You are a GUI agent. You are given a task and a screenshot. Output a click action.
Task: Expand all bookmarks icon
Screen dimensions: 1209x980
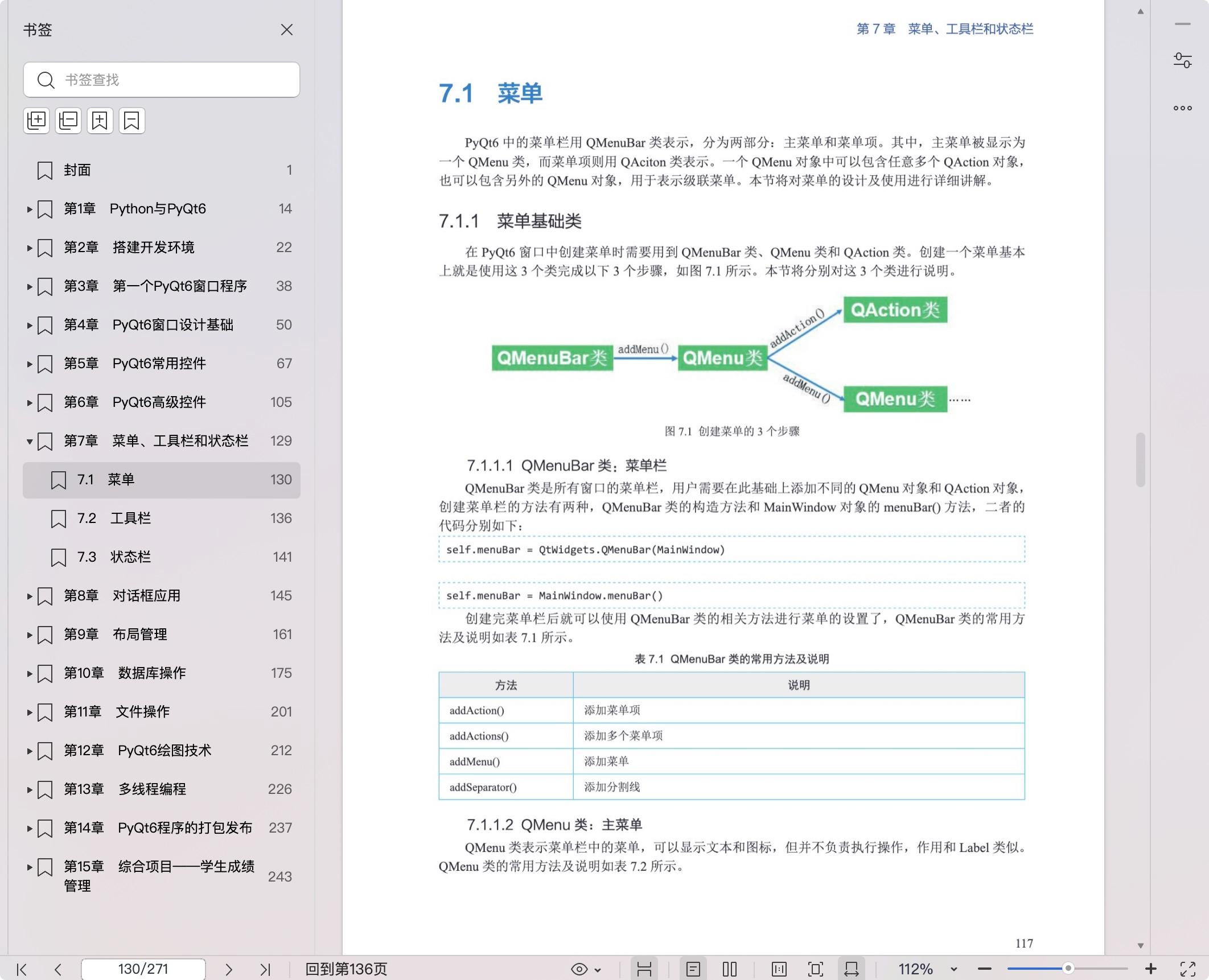pos(36,120)
